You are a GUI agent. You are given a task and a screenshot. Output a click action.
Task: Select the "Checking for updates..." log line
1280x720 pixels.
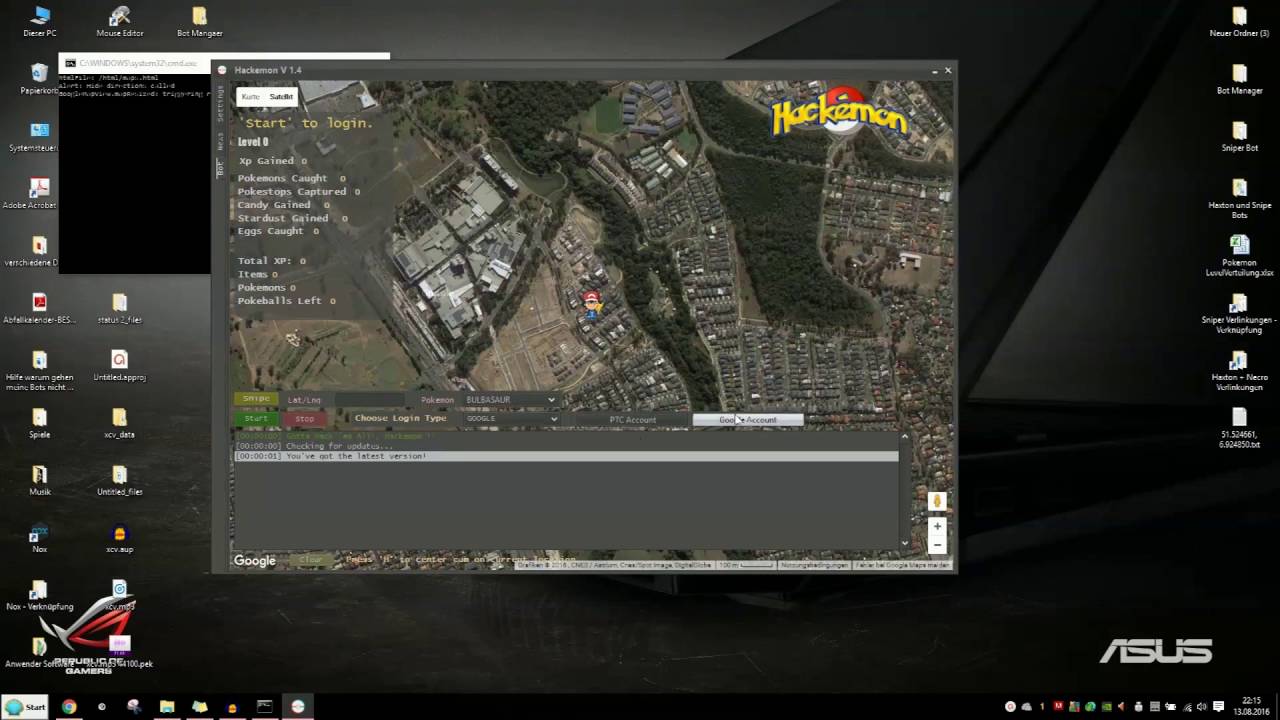pos(566,446)
